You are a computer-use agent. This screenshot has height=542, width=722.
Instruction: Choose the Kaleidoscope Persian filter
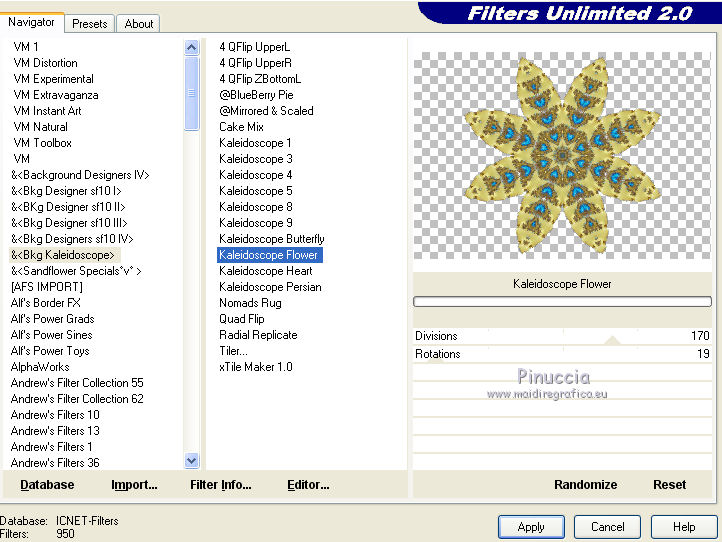[270, 287]
